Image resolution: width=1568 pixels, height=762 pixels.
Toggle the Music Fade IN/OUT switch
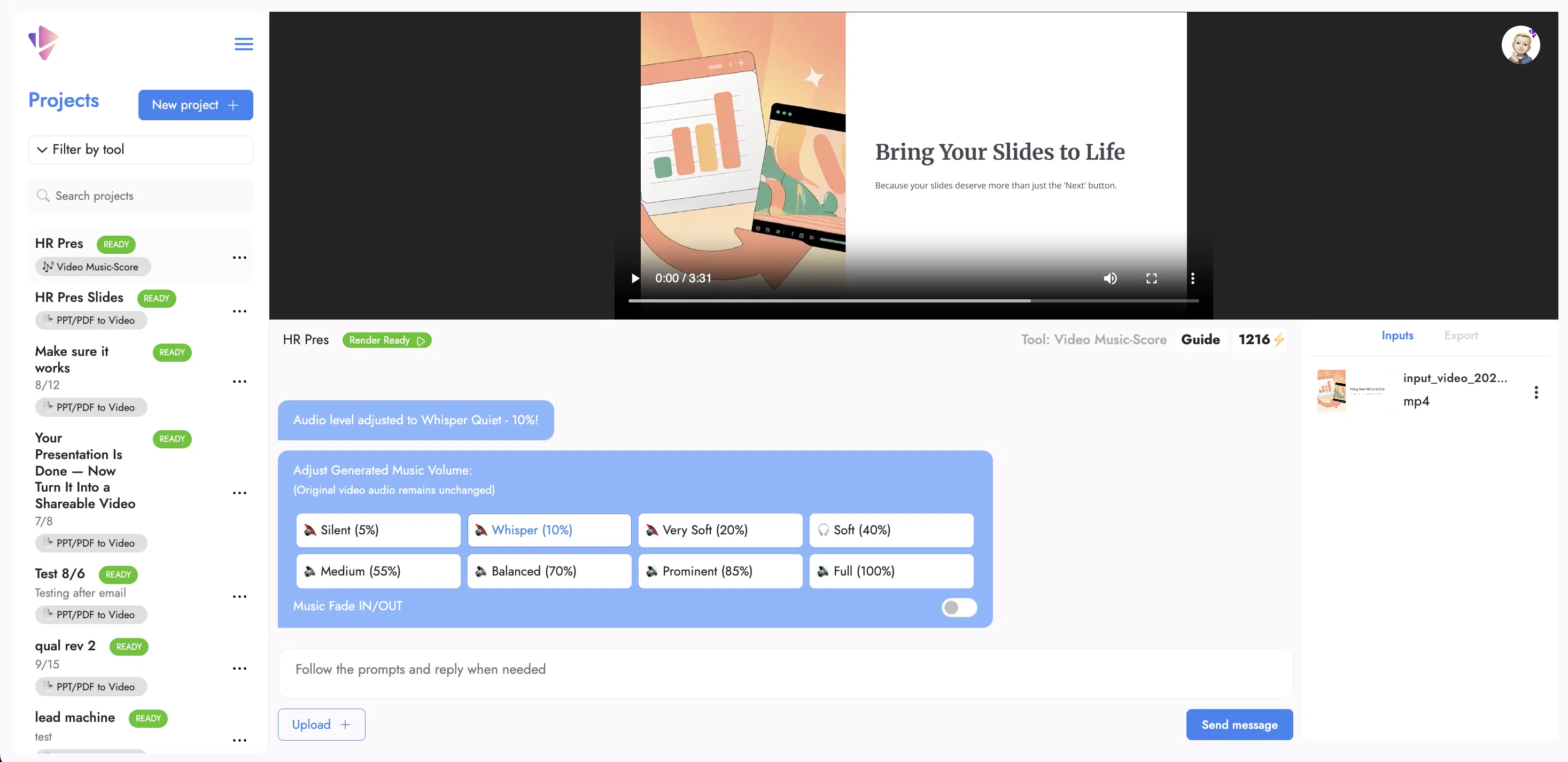pos(959,608)
